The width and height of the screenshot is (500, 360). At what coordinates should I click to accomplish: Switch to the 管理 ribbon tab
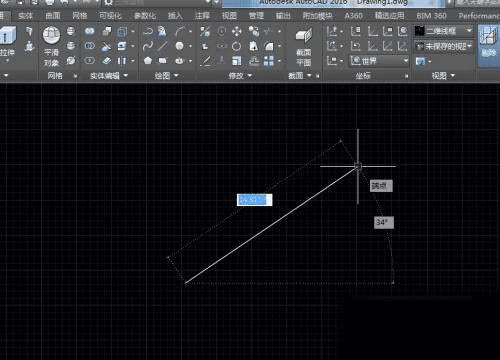(256, 16)
